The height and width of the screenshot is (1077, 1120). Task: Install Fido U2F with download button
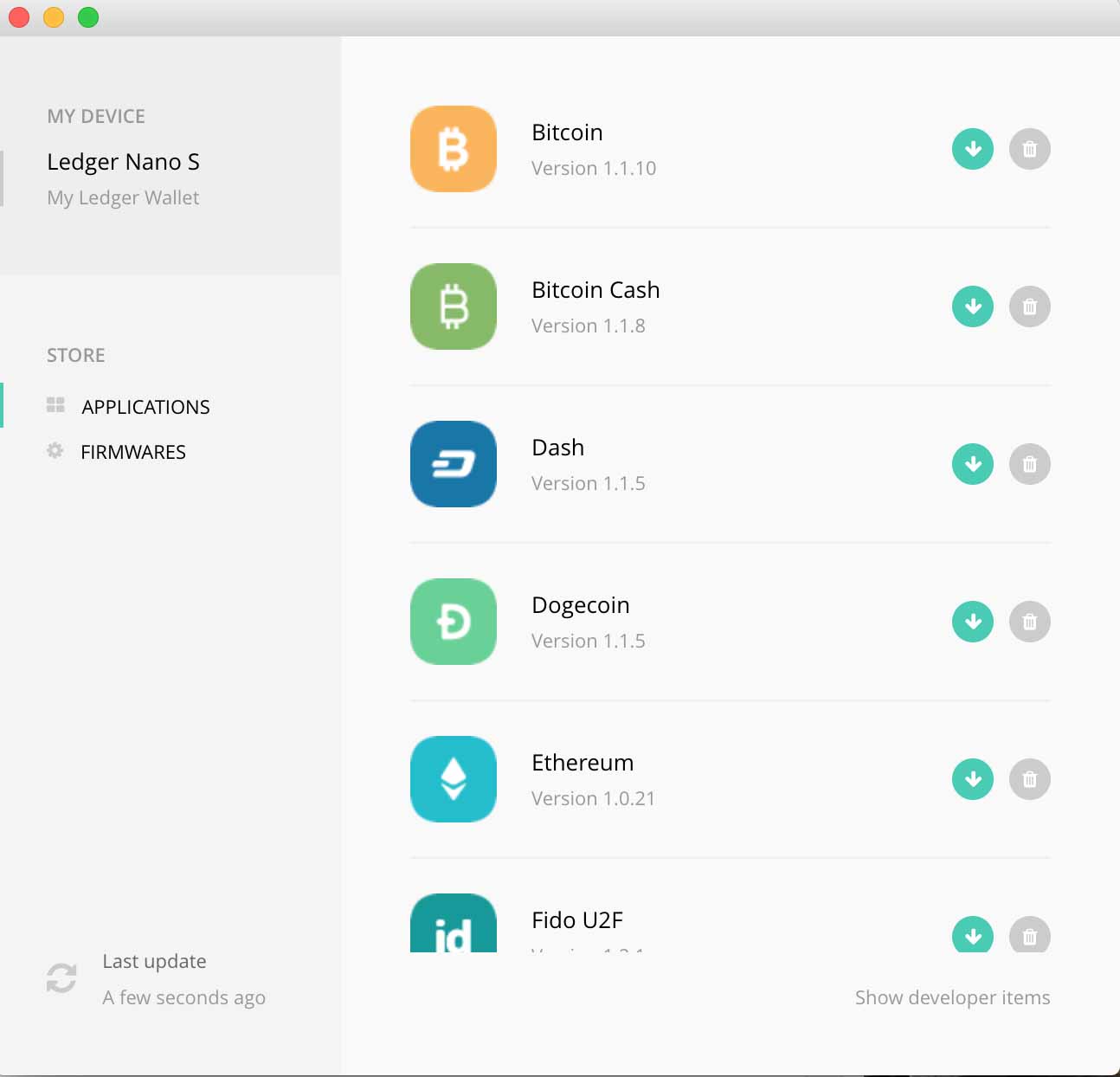pos(973,935)
